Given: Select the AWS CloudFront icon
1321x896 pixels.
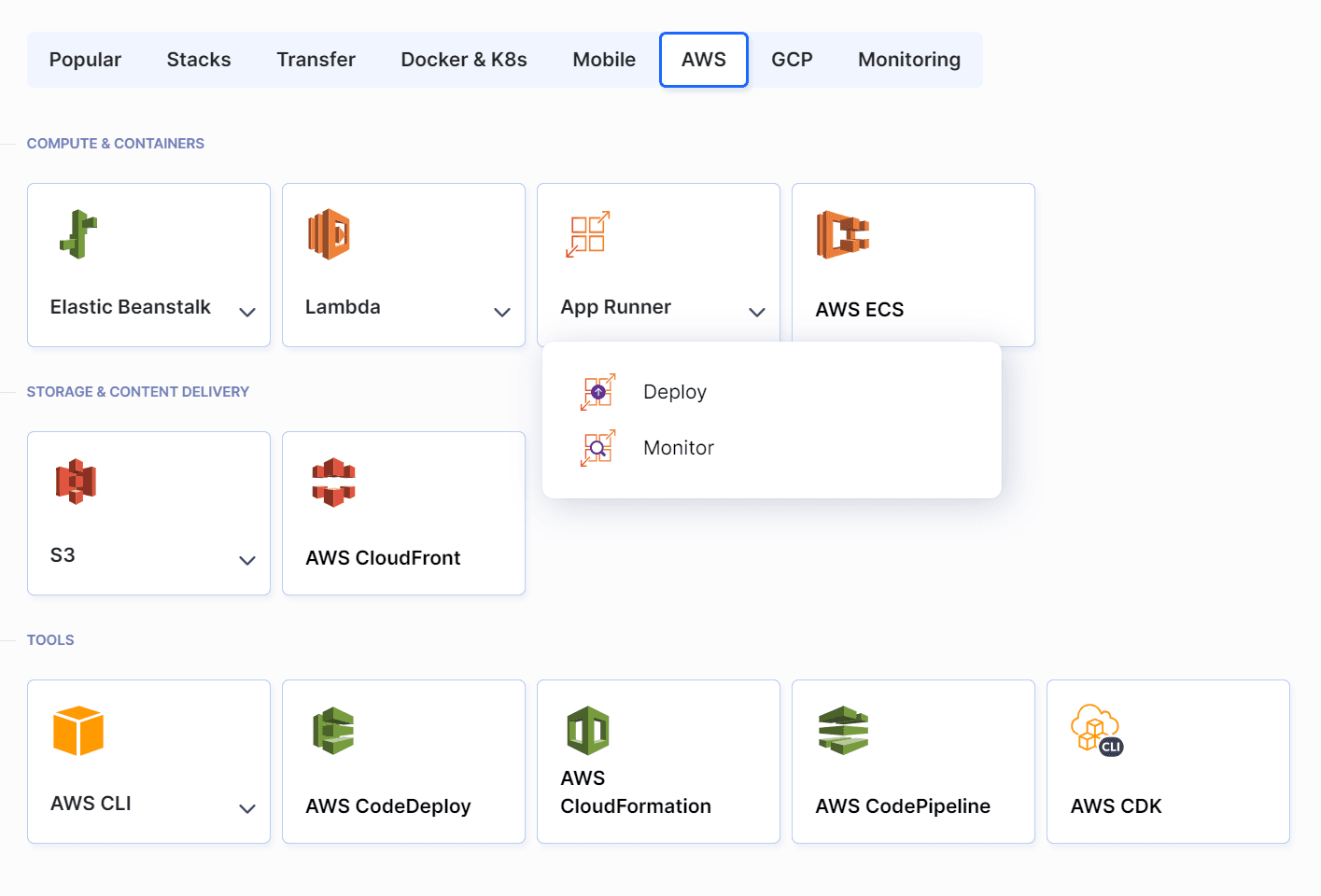Looking at the screenshot, I should point(332,482).
